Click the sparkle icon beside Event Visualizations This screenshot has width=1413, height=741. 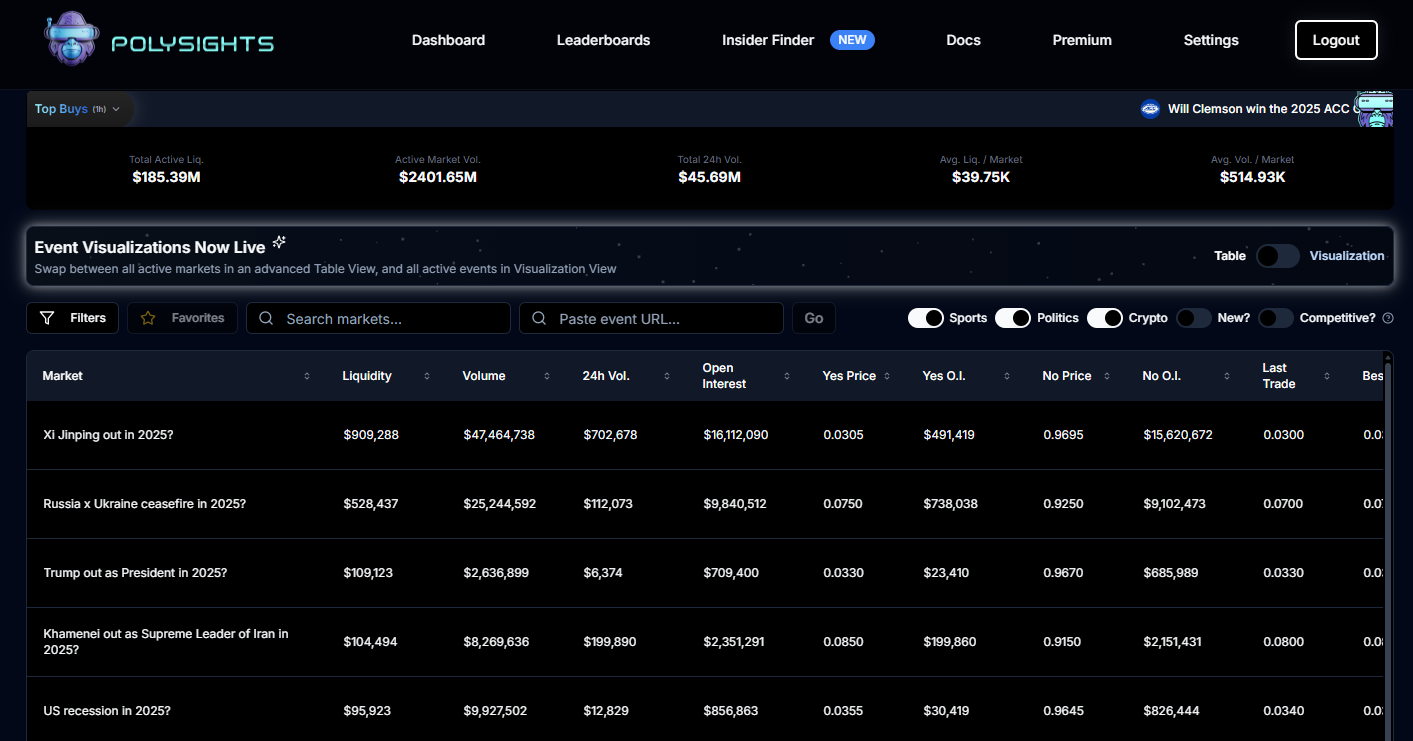279,242
